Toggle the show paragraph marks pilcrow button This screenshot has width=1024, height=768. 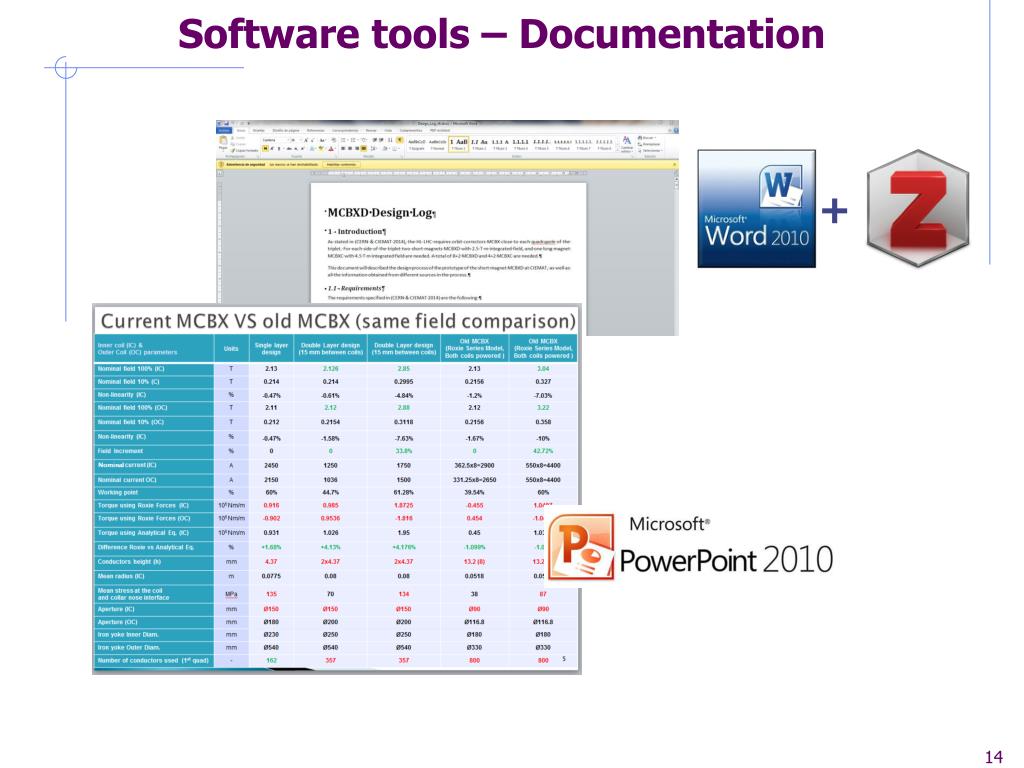tap(400, 140)
